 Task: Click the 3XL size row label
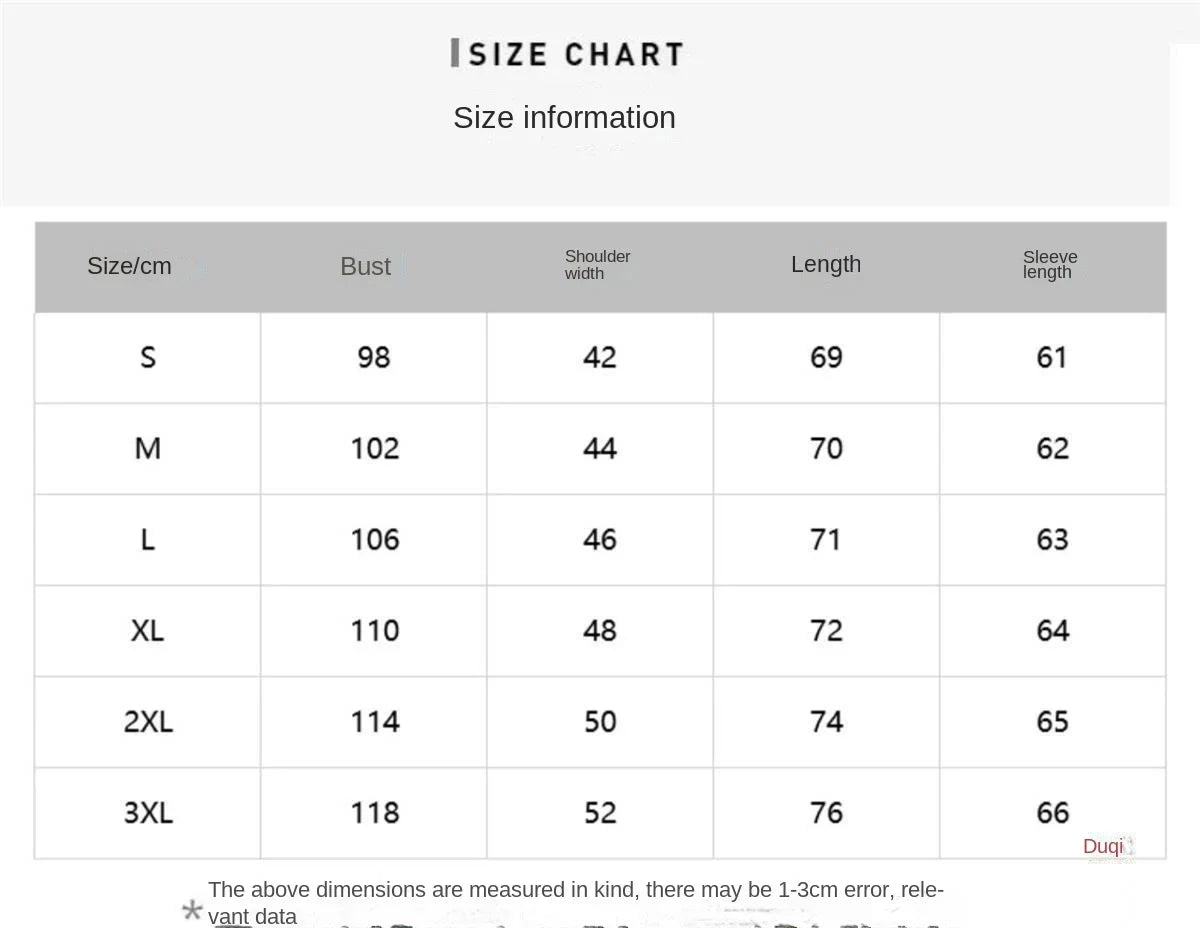148,813
